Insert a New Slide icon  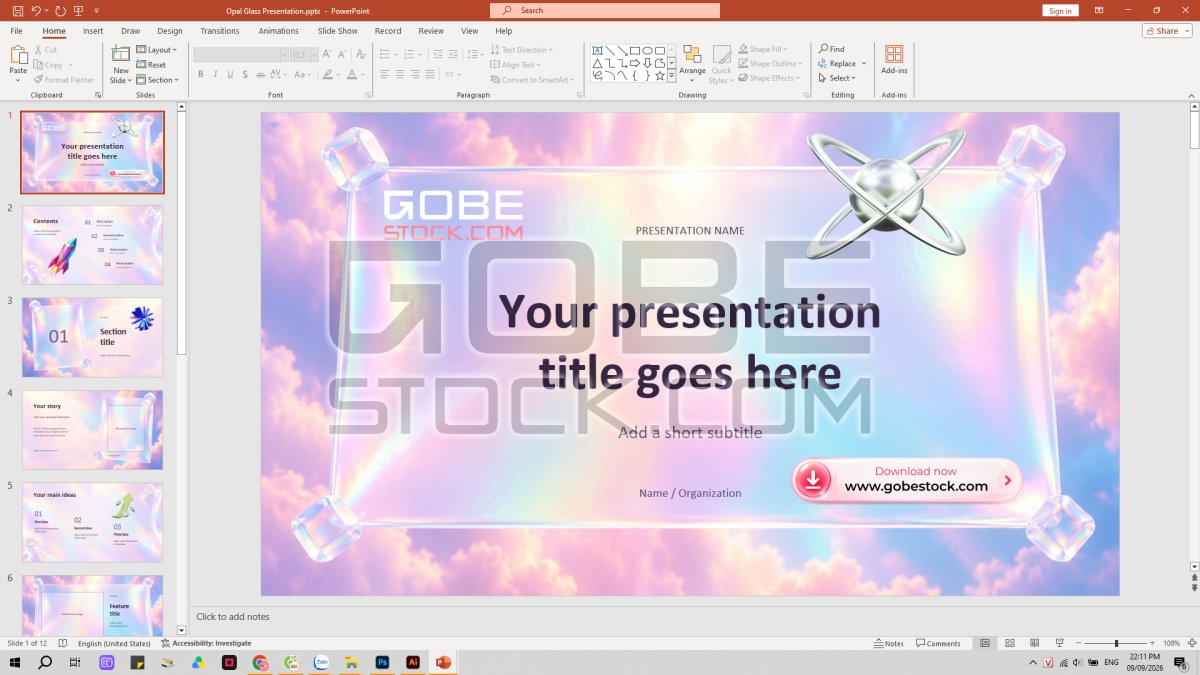click(121, 55)
